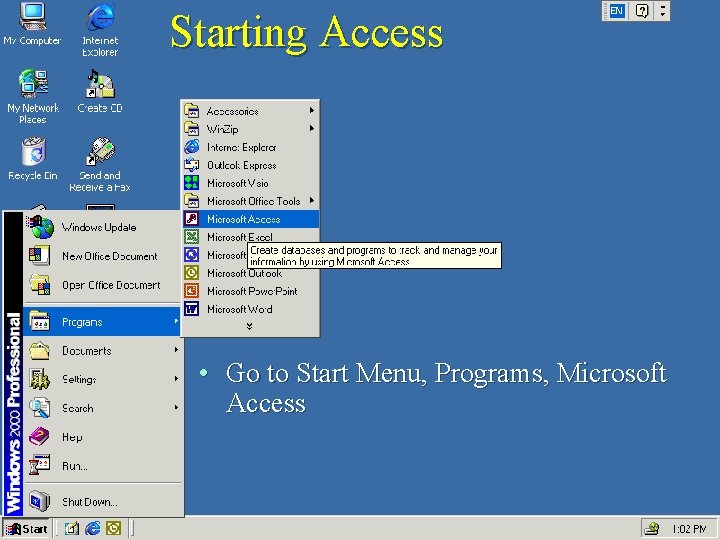This screenshot has height=540, width=720.
Task: Click the Programs folder icon in Start menu
Action: (x=39, y=321)
